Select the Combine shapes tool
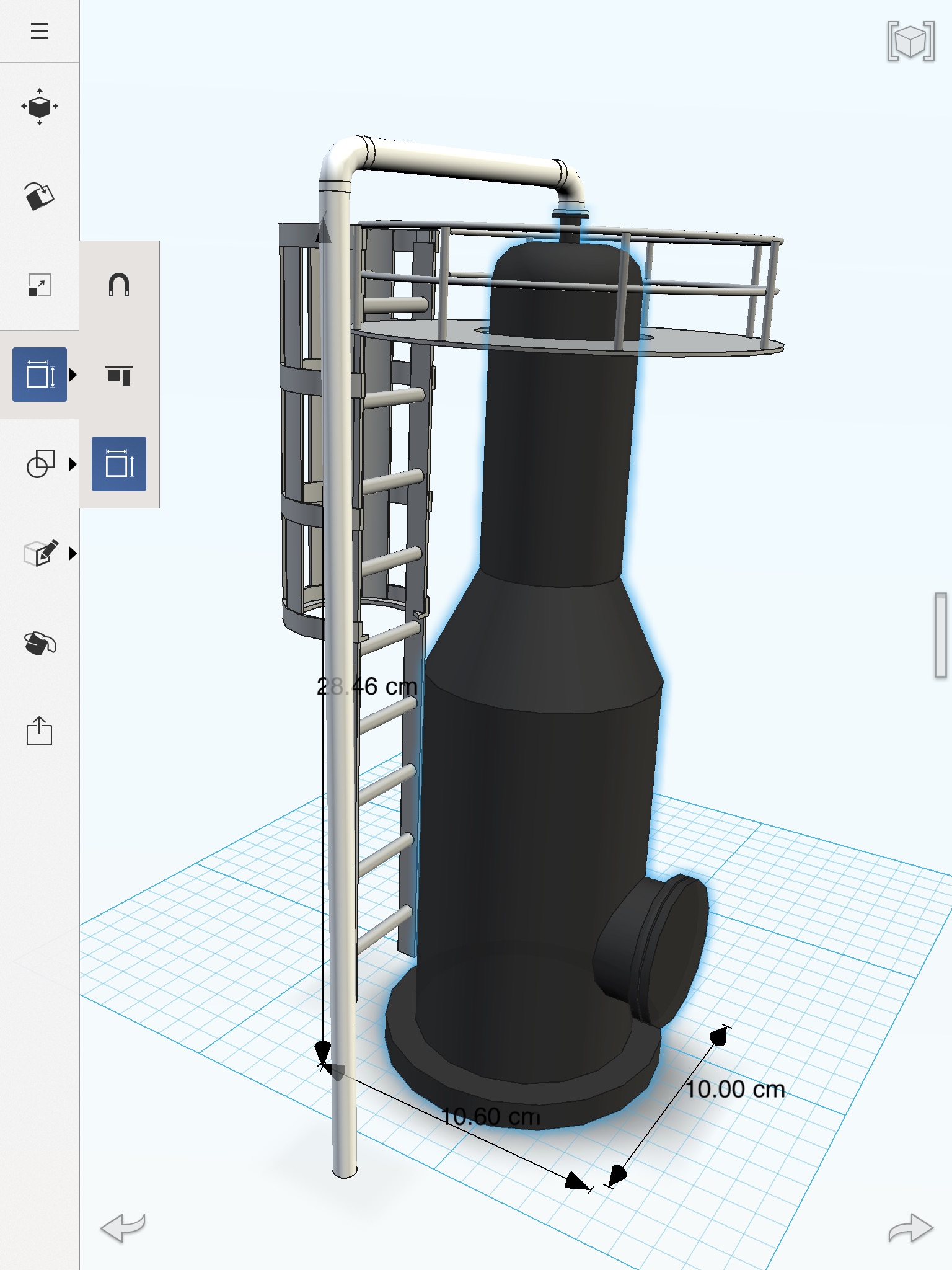The width and height of the screenshot is (952, 1270). pos(40,464)
